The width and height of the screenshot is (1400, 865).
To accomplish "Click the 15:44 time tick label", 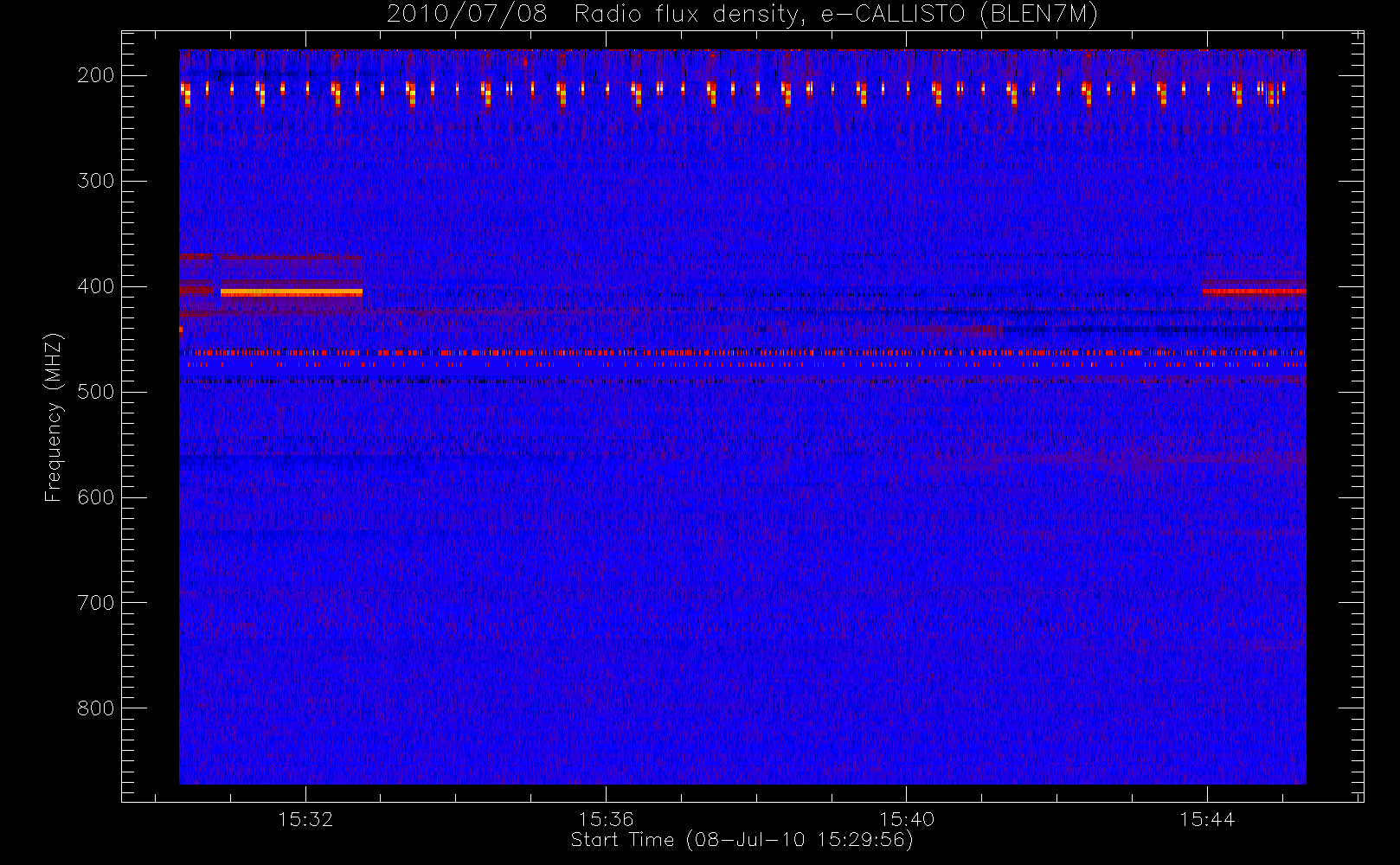I will coord(1206,819).
